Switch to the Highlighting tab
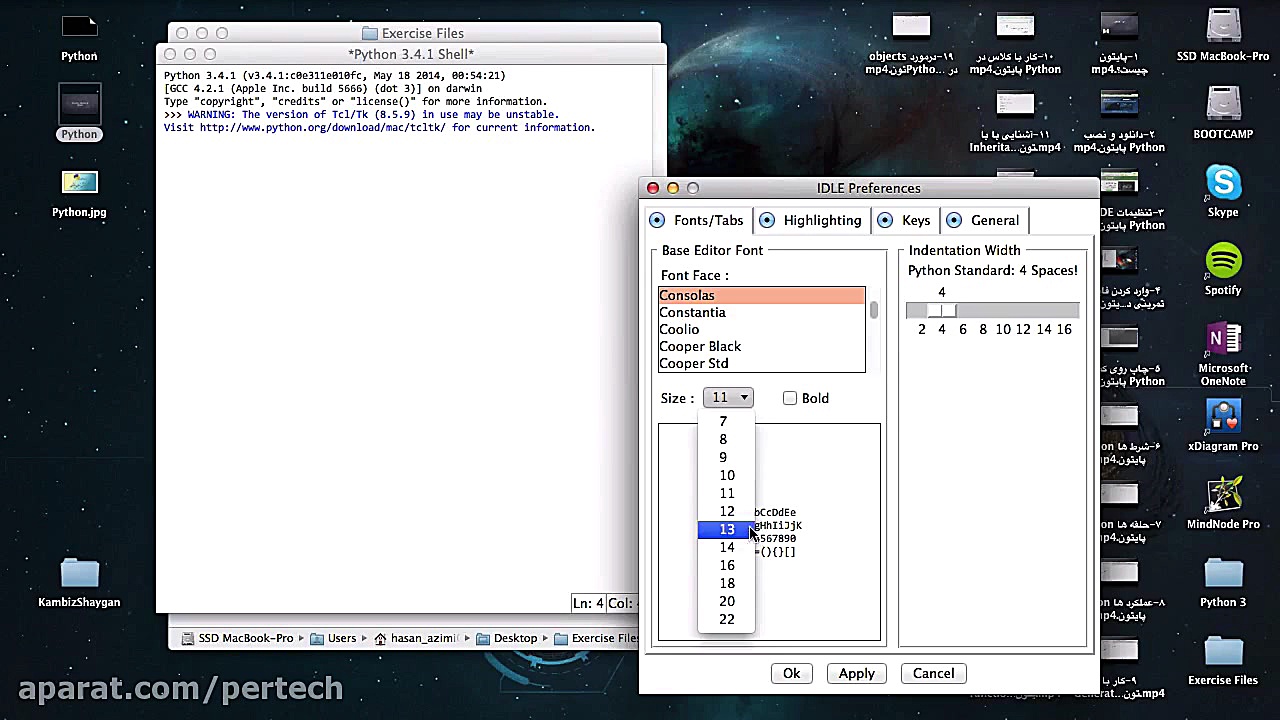This screenshot has width=1280, height=720. (x=811, y=220)
